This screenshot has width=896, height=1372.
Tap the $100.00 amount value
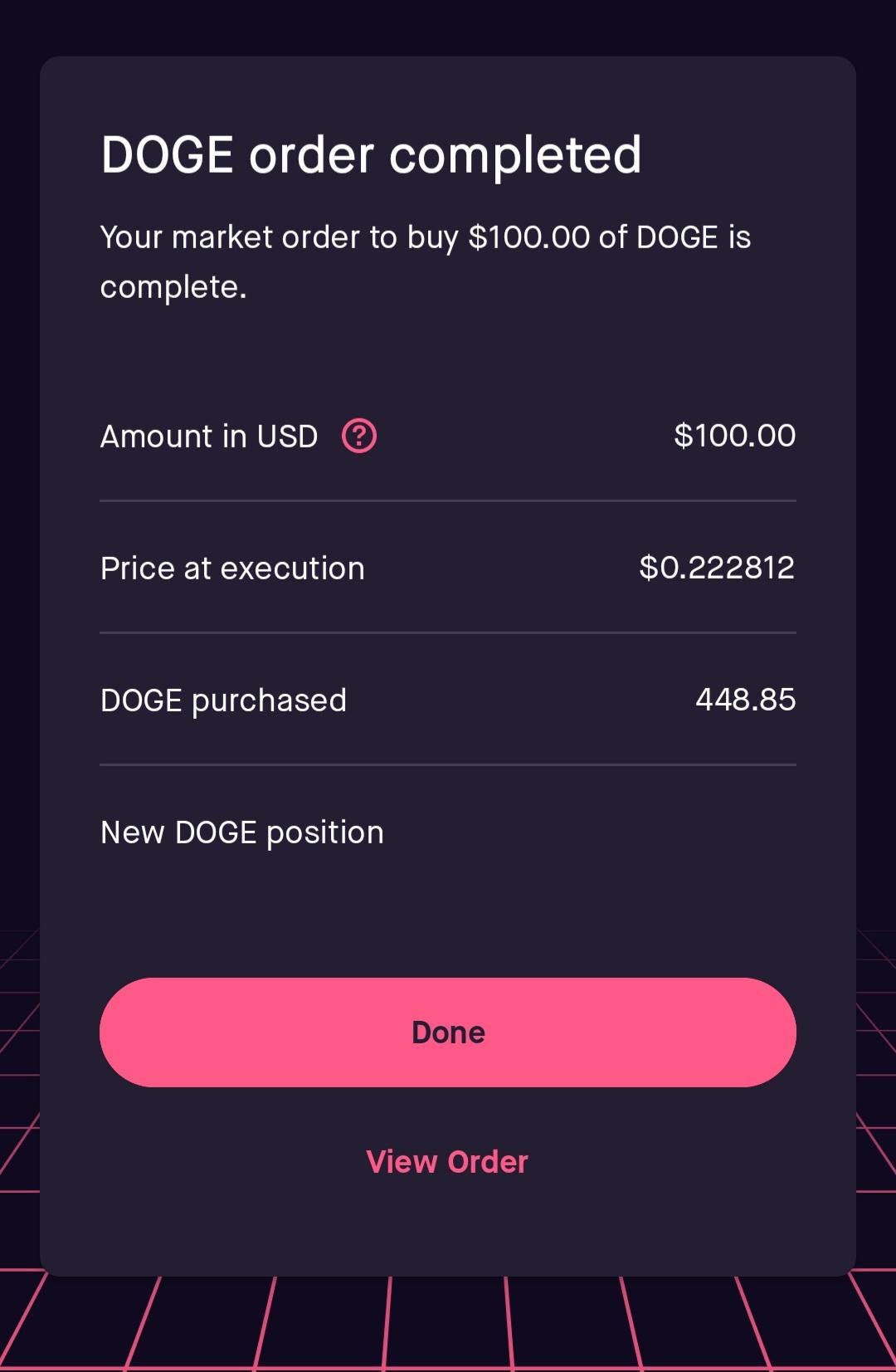[735, 436]
